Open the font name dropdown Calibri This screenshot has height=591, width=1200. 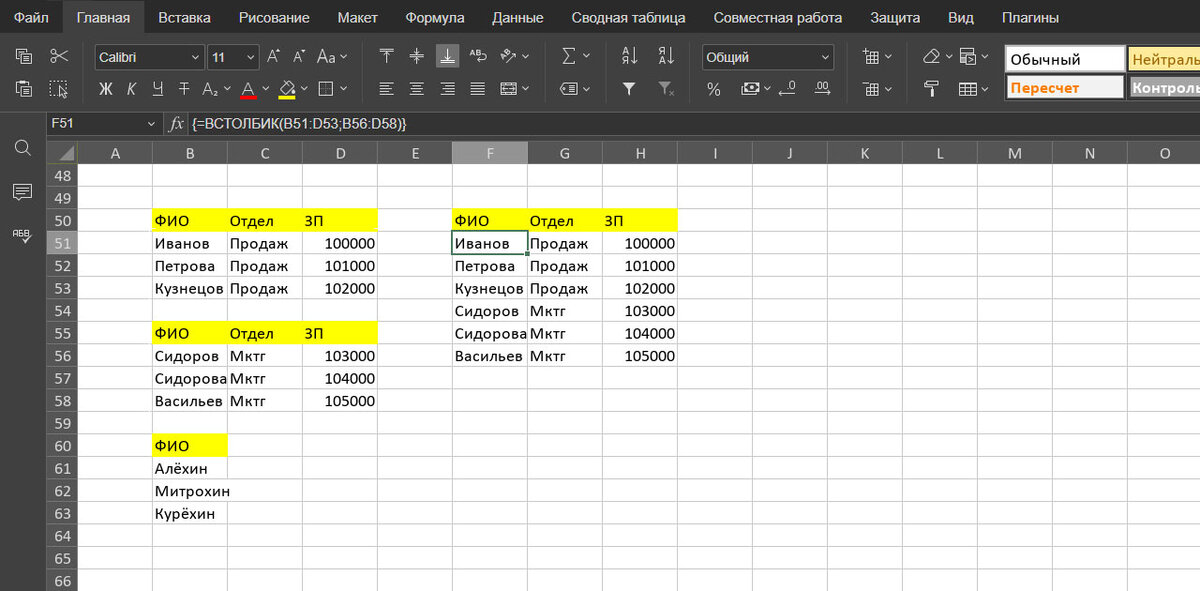(149, 57)
